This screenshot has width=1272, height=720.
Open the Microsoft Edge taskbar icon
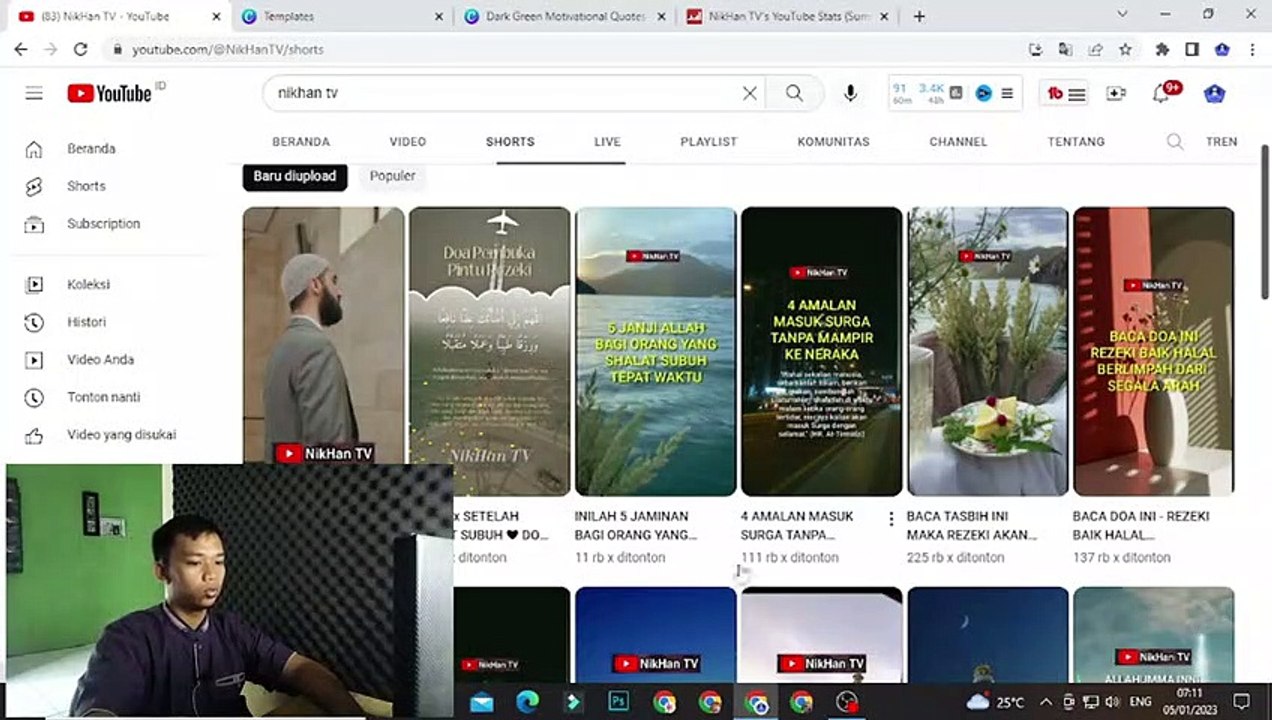527,701
